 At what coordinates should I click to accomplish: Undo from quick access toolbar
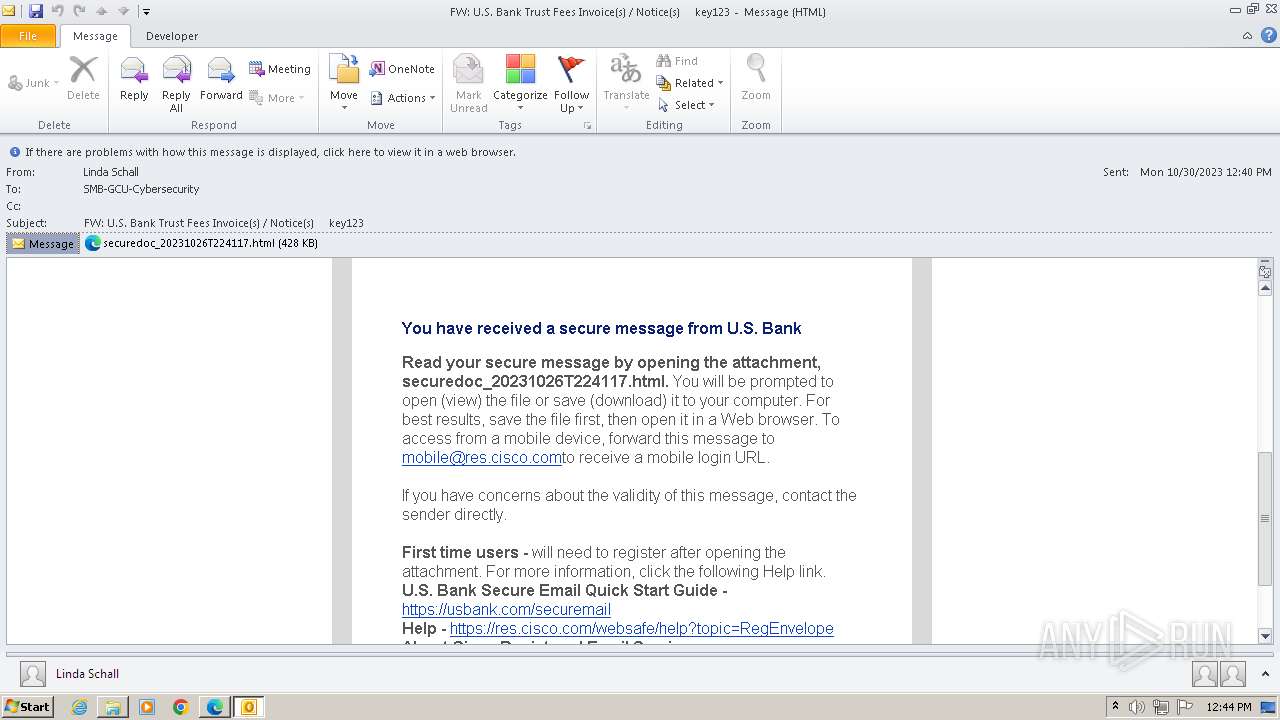coord(57,11)
